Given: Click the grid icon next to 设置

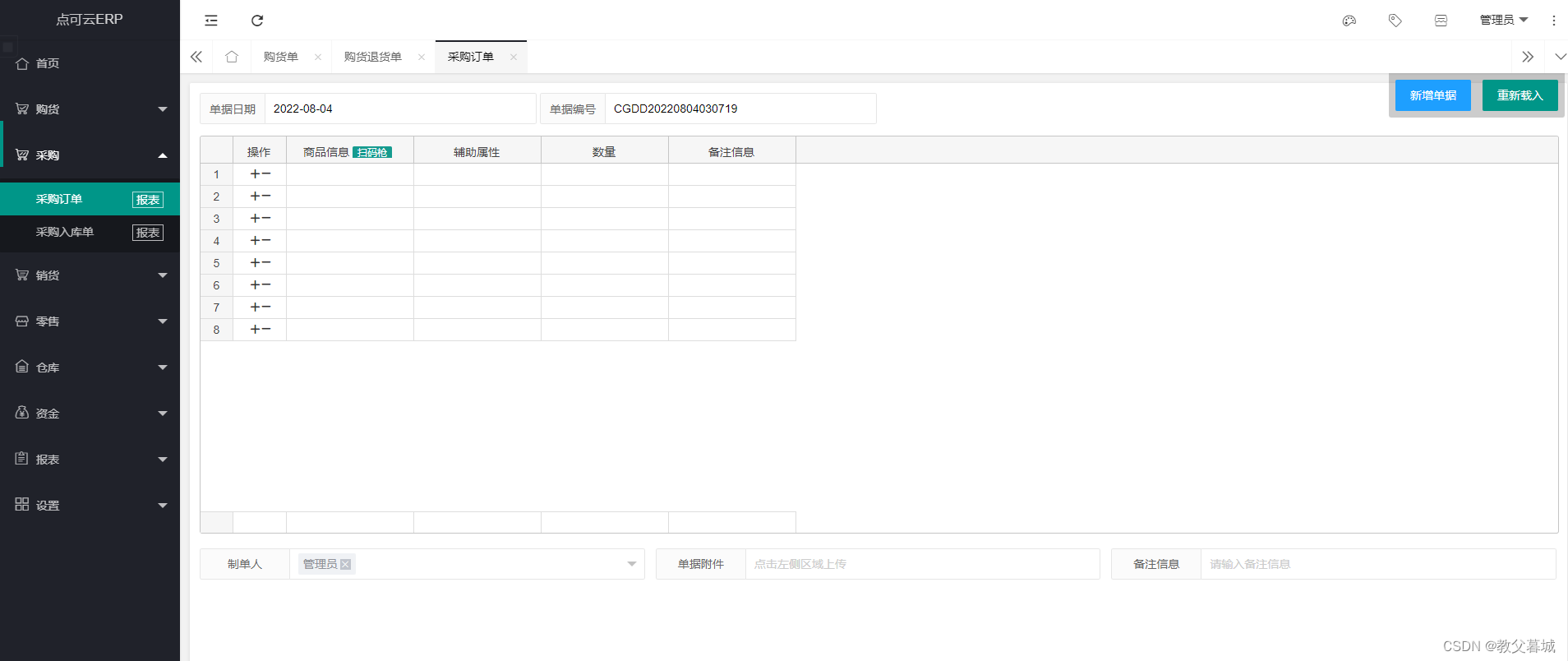Looking at the screenshot, I should [22, 504].
